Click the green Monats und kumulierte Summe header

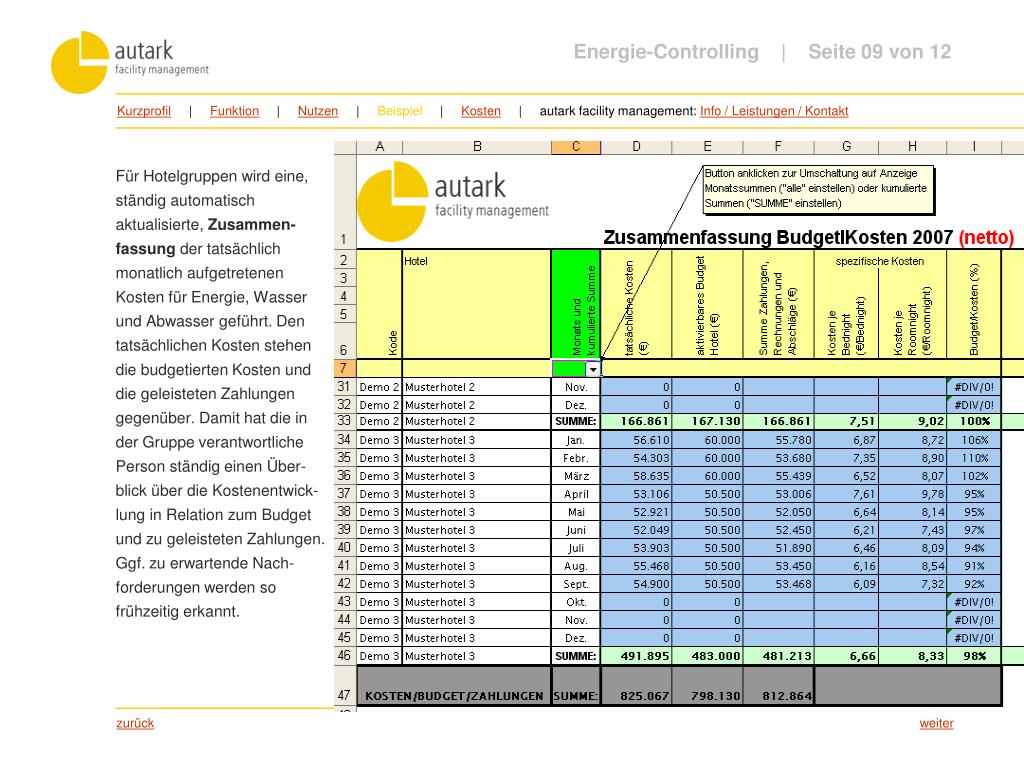[576, 304]
